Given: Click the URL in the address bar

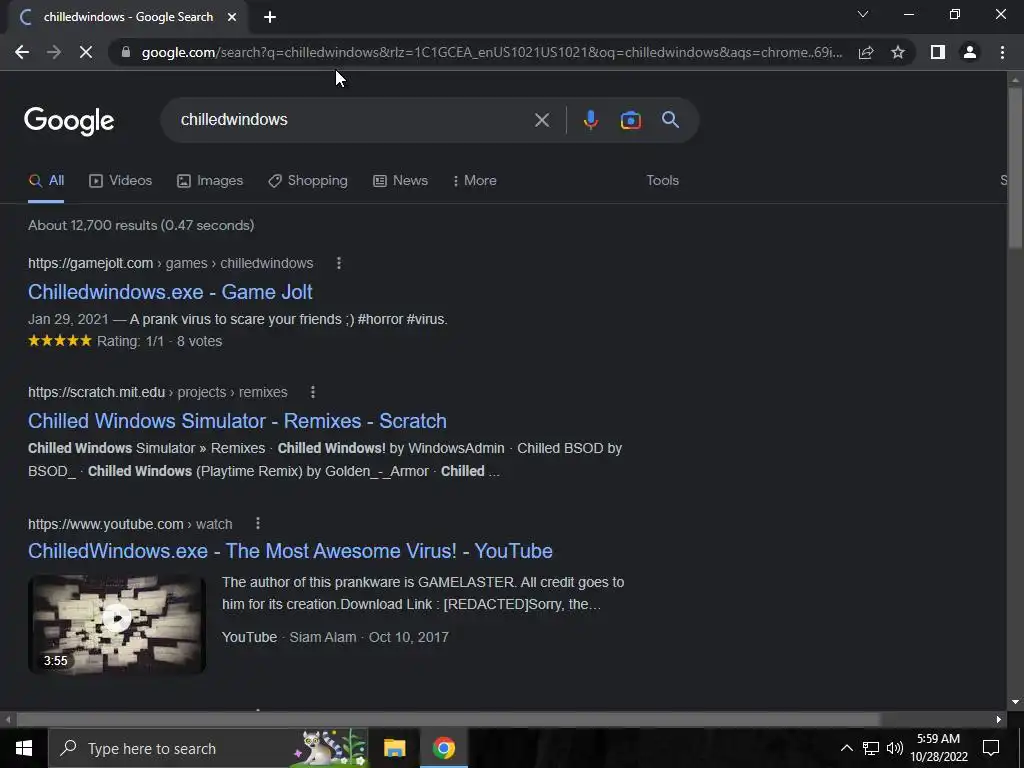Looking at the screenshot, I should tap(492, 52).
